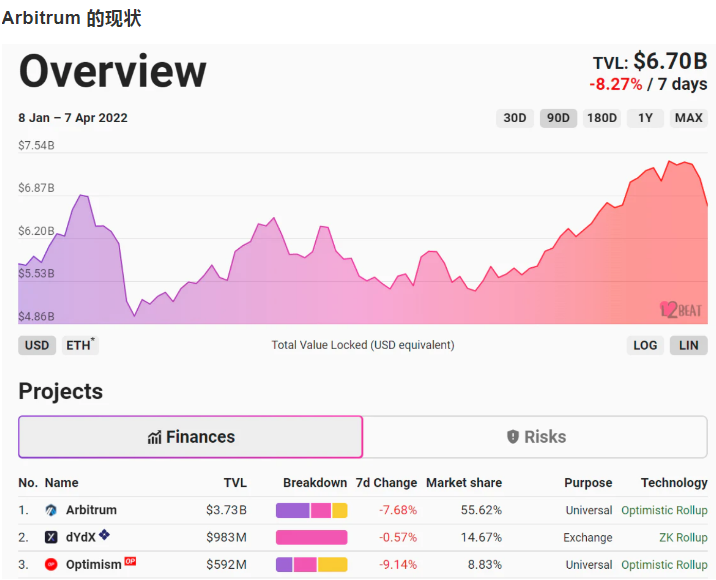Click the 8.83% market share cell

(x=484, y=565)
